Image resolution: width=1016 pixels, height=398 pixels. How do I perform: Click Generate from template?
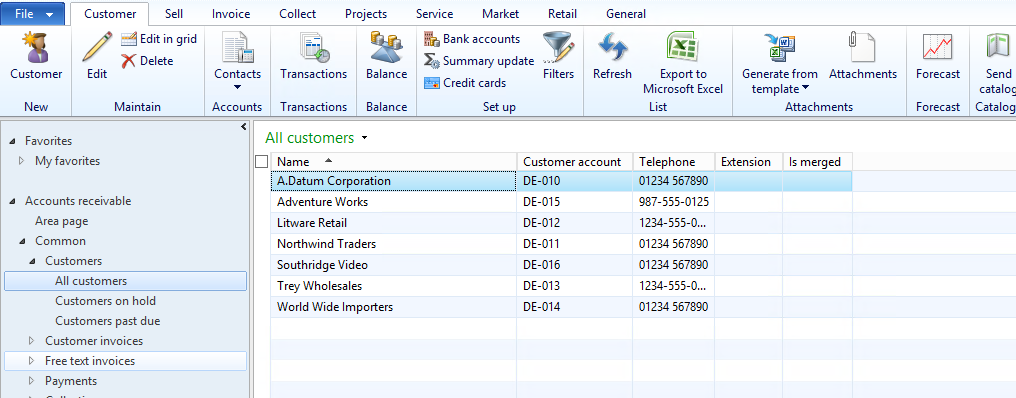tap(779, 63)
